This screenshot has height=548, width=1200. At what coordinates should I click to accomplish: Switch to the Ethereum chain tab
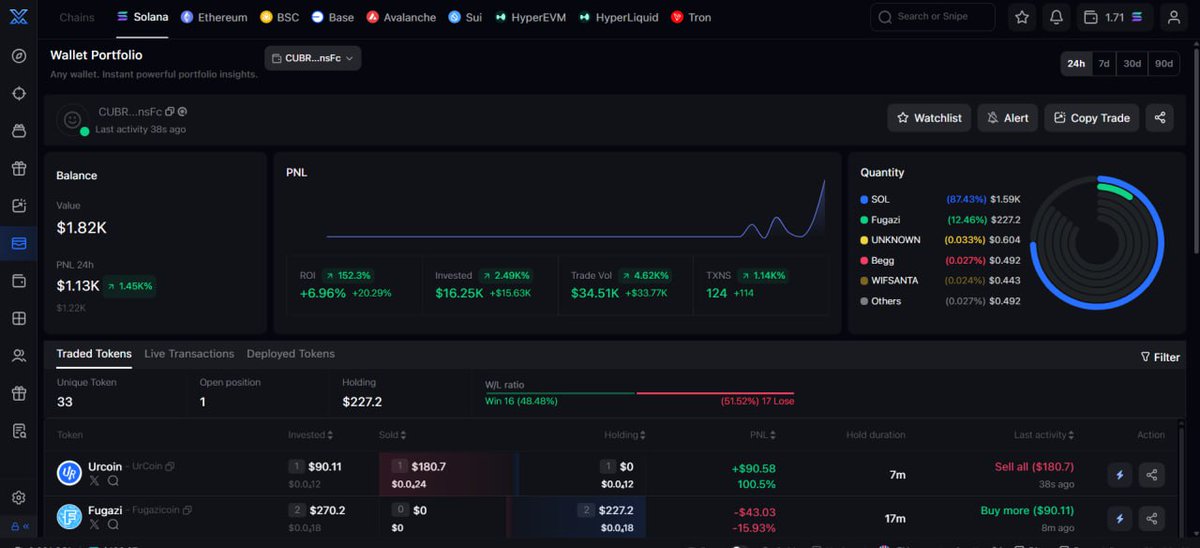[x=214, y=17]
